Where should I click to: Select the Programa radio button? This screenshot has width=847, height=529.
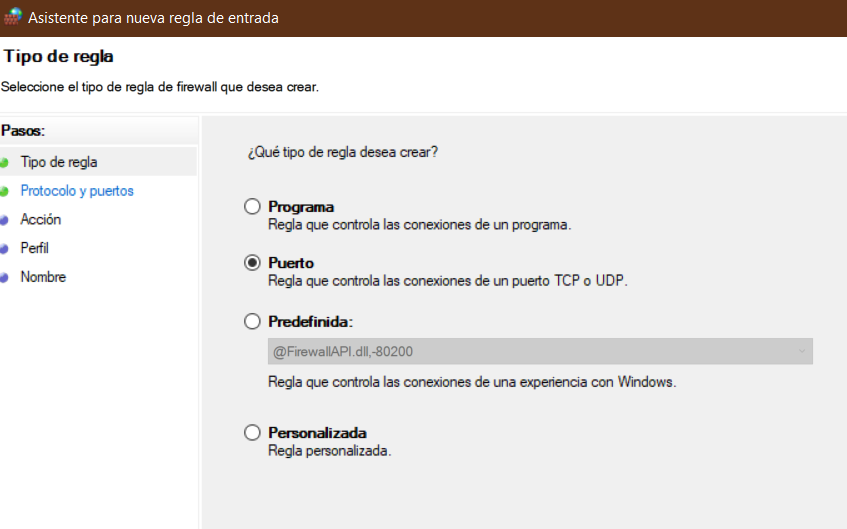click(252, 206)
